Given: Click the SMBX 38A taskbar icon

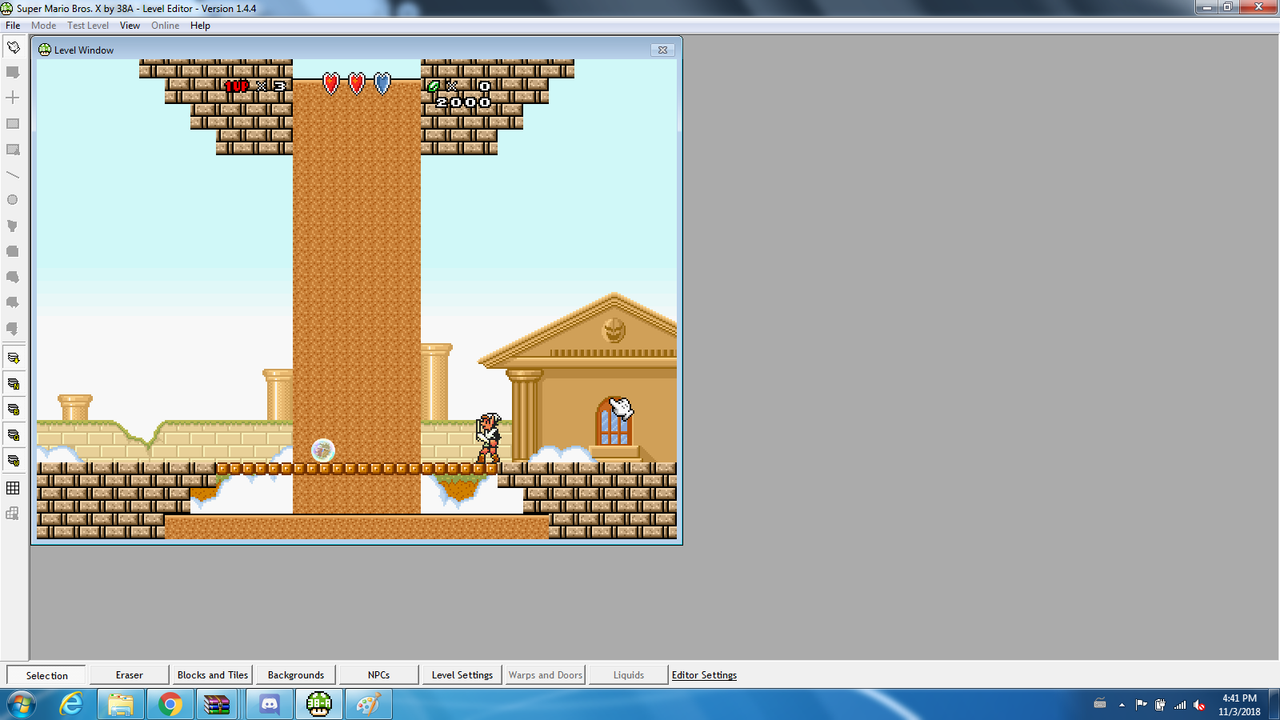Looking at the screenshot, I should pos(318,704).
